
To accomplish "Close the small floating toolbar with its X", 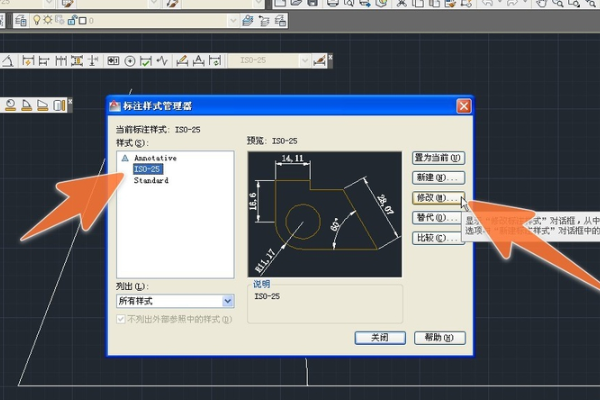I will coord(70,101).
